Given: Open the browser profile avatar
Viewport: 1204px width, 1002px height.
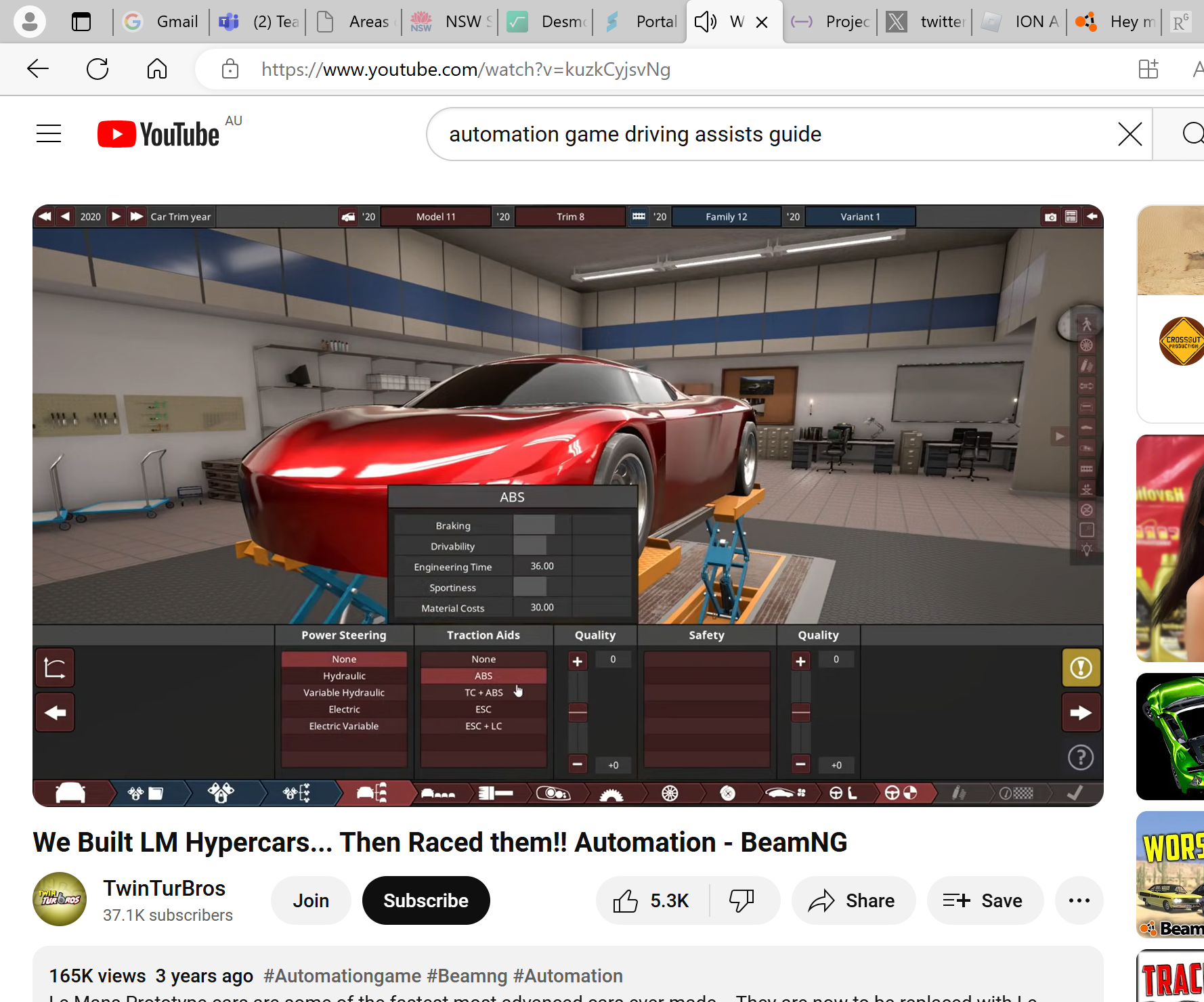Looking at the screenshot, I should (x=30, y=22).
